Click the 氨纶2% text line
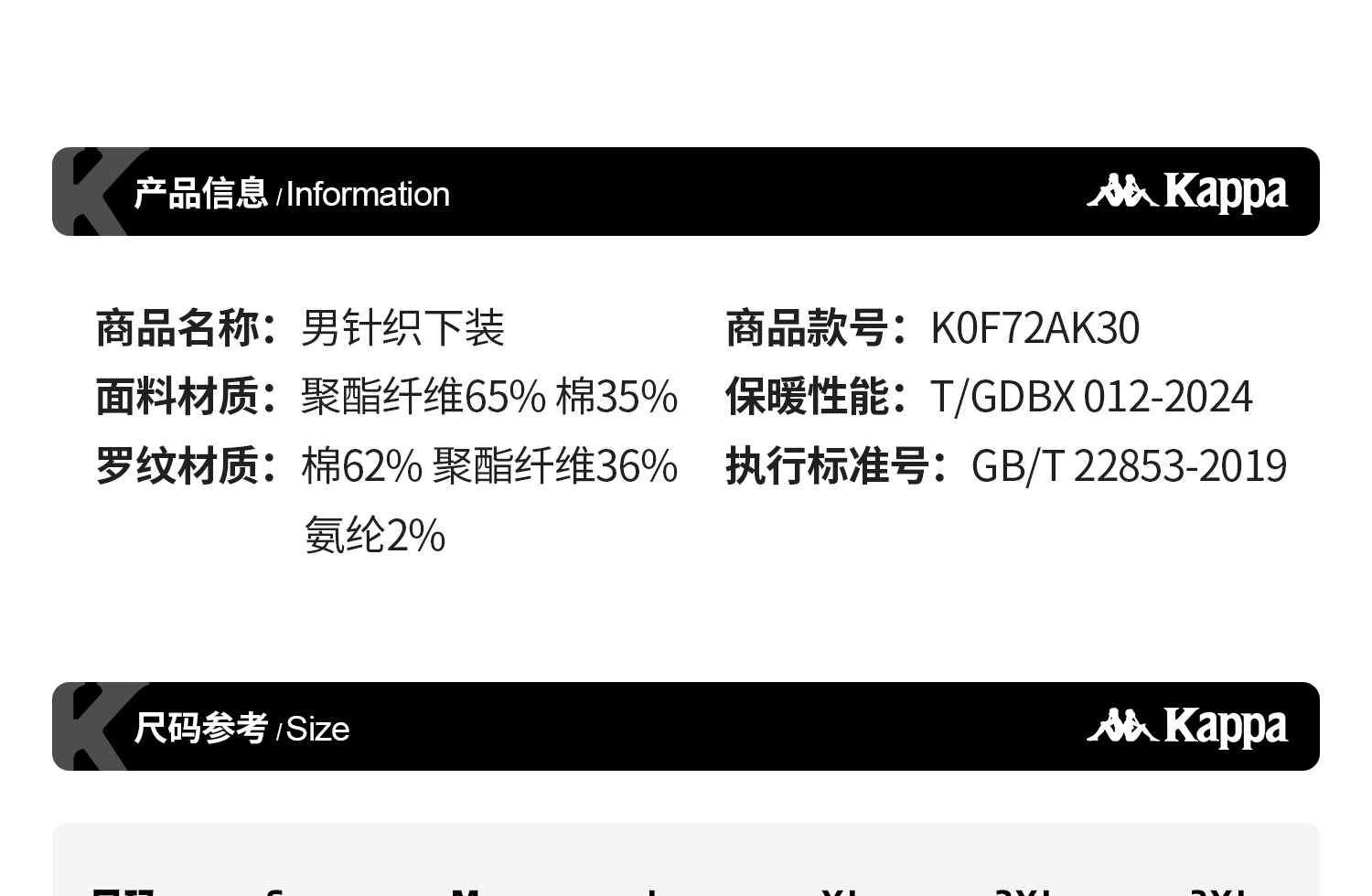 pyautogui.click(x=375, y=536)
